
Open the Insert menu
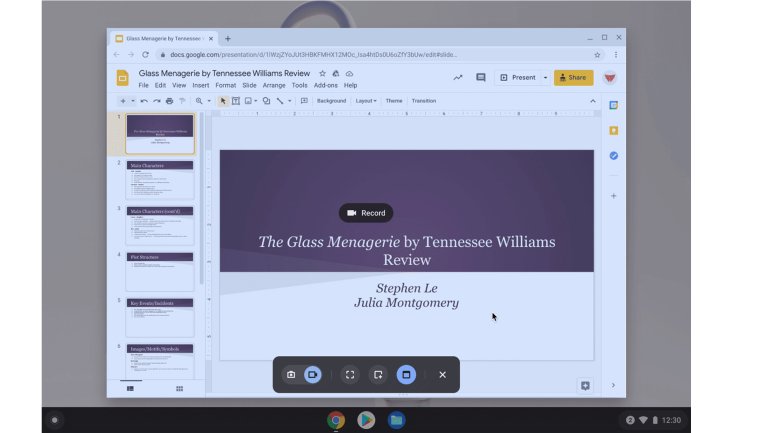click(200, 86)
